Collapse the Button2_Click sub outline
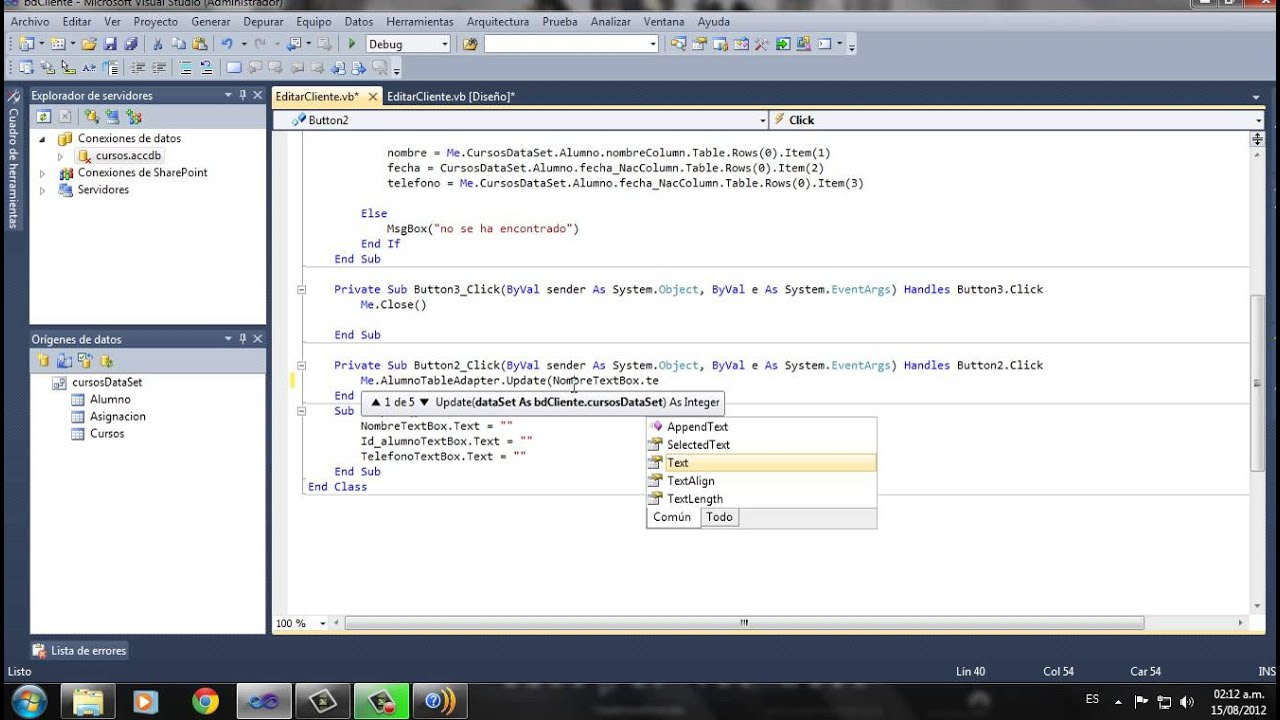Viewport: 1280px width, 720px height. click(300, 365)
